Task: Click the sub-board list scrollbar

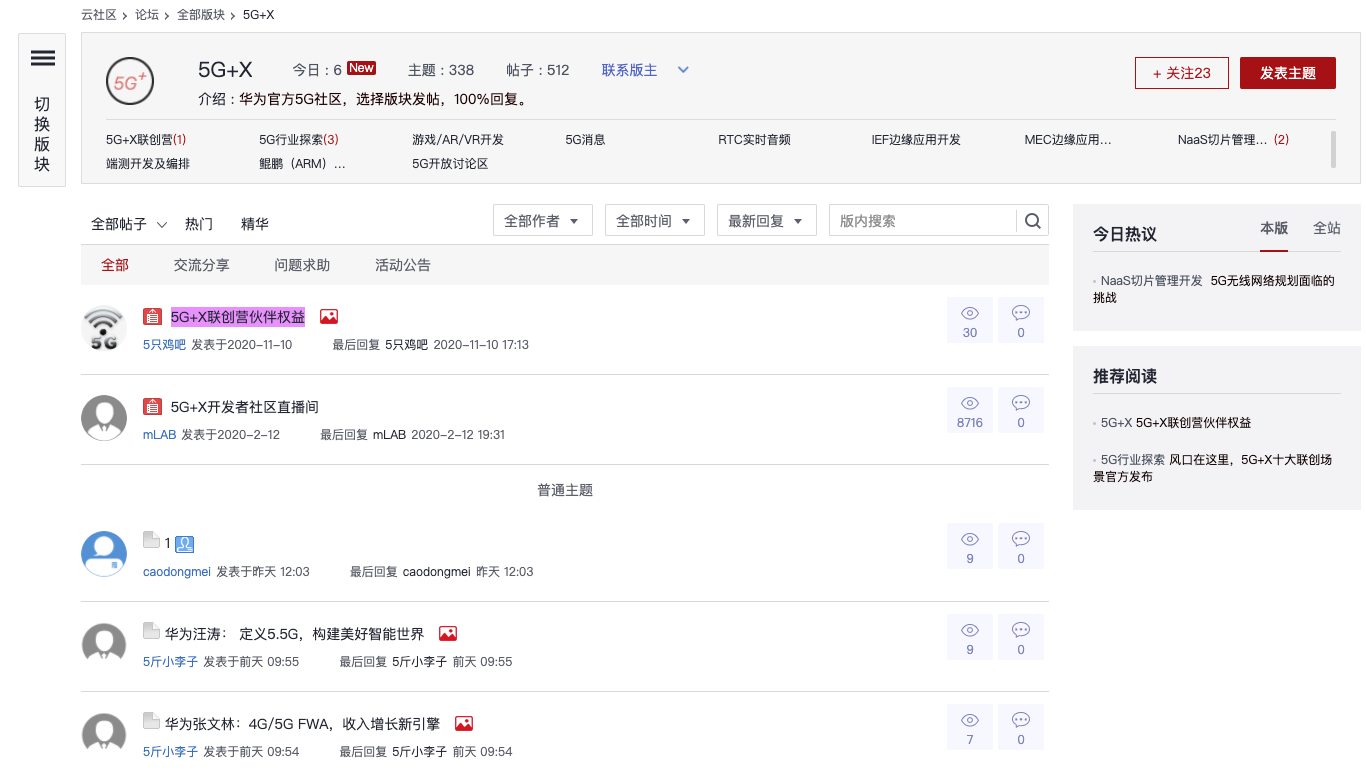Action: pyautogui.click(x=1333, y=149)
